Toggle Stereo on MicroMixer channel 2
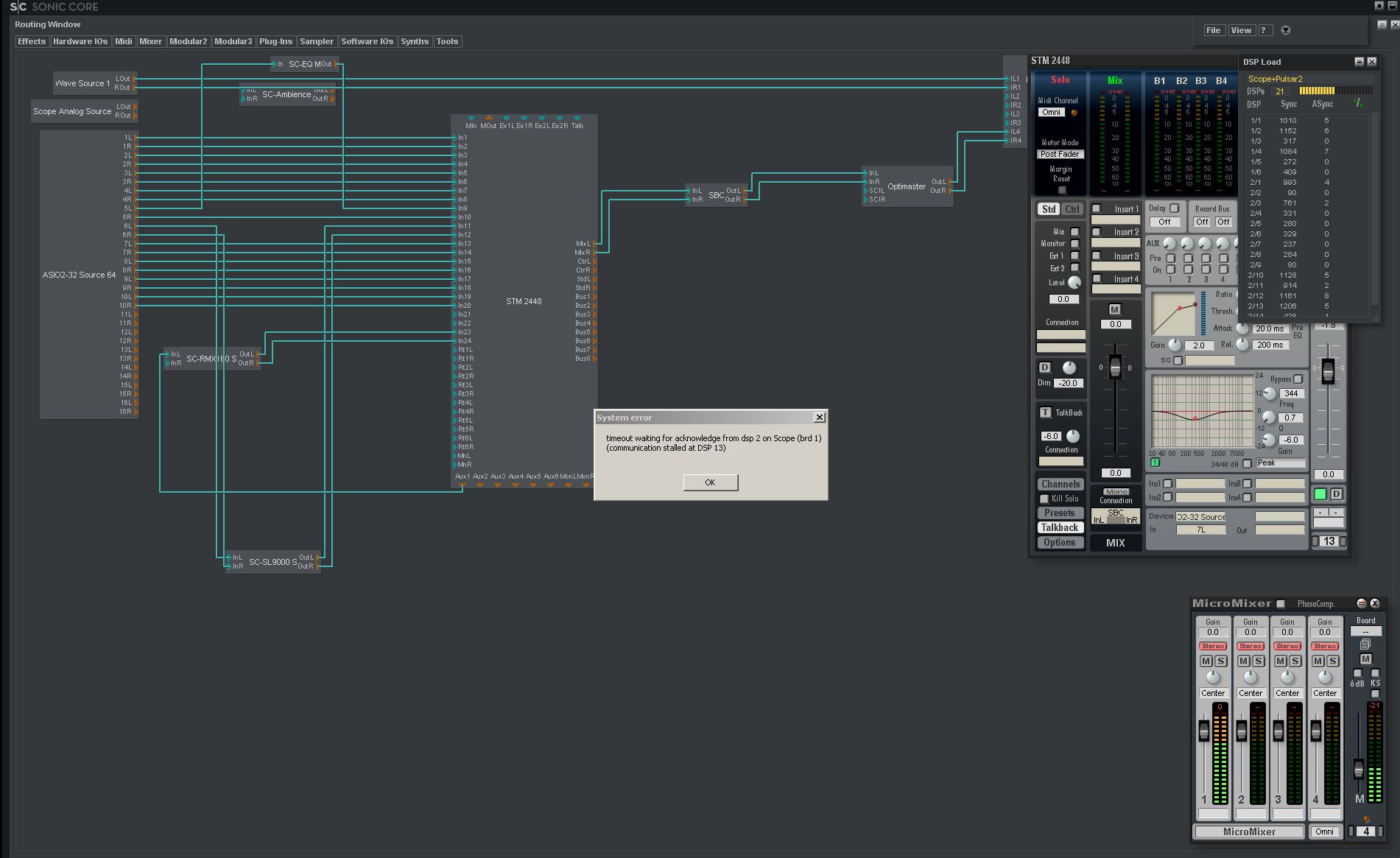 [x=1250, y=646]
